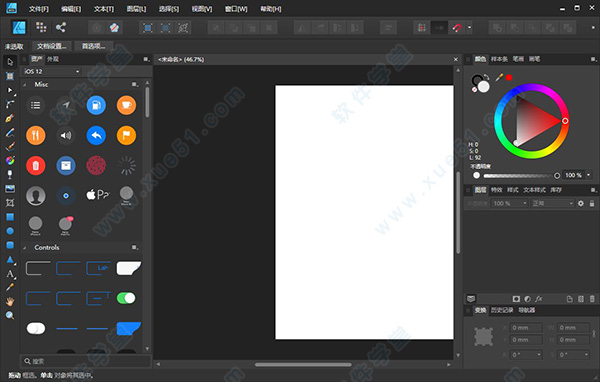Select the Place Image tool
This screenshot has height=382, width=600.
pyautogui.click(x=10, y=189)
